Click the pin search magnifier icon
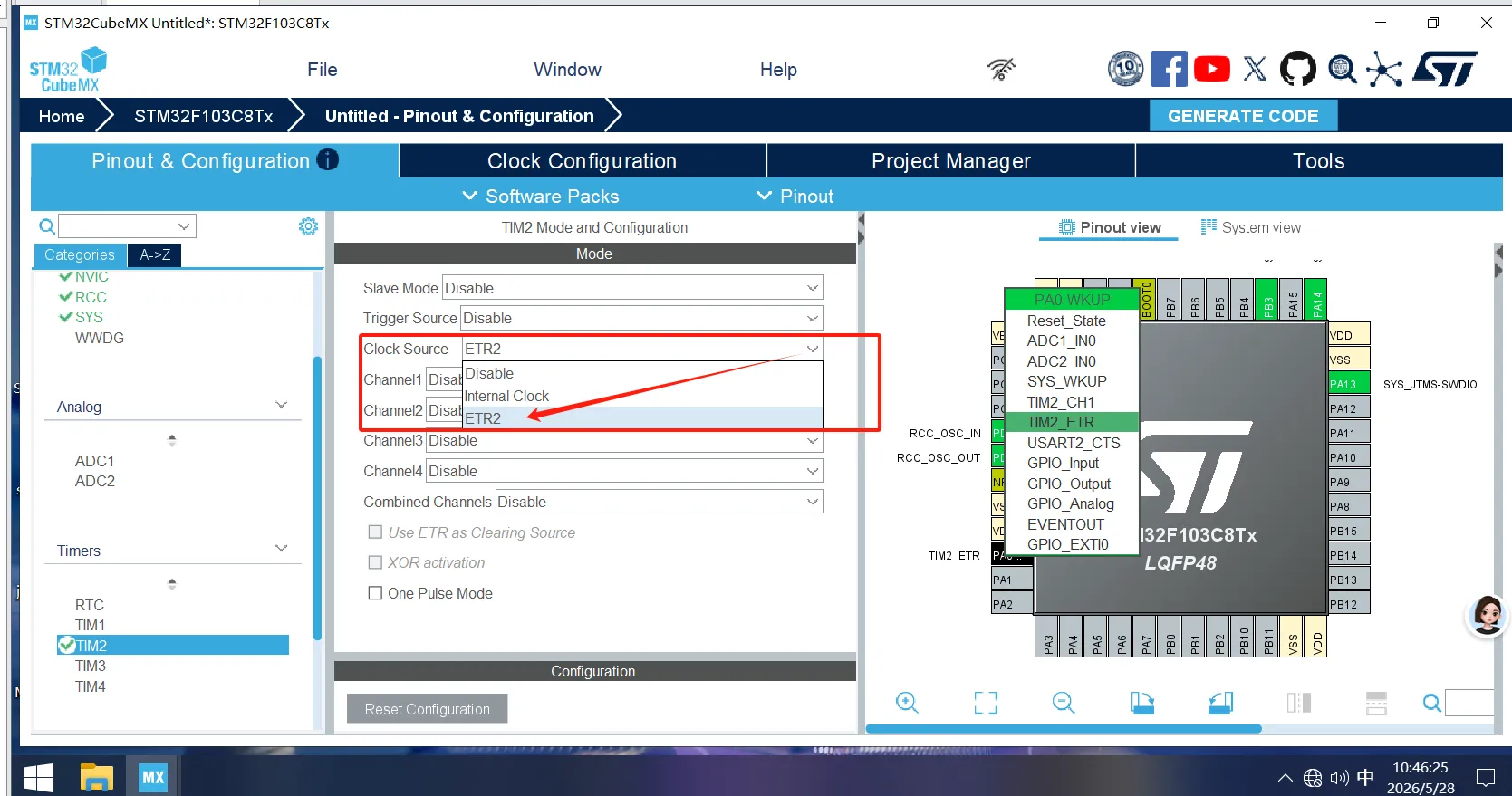 tap(1431, 703)
